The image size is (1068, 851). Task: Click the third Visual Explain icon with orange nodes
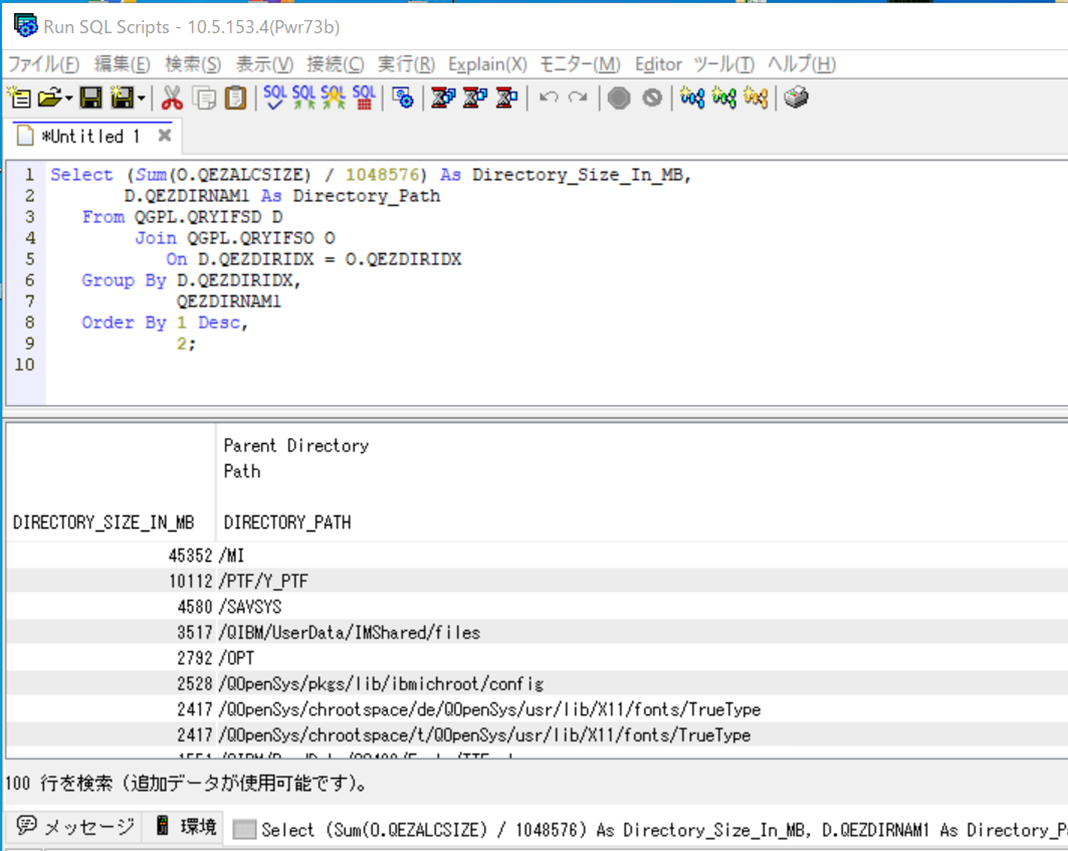756,98
